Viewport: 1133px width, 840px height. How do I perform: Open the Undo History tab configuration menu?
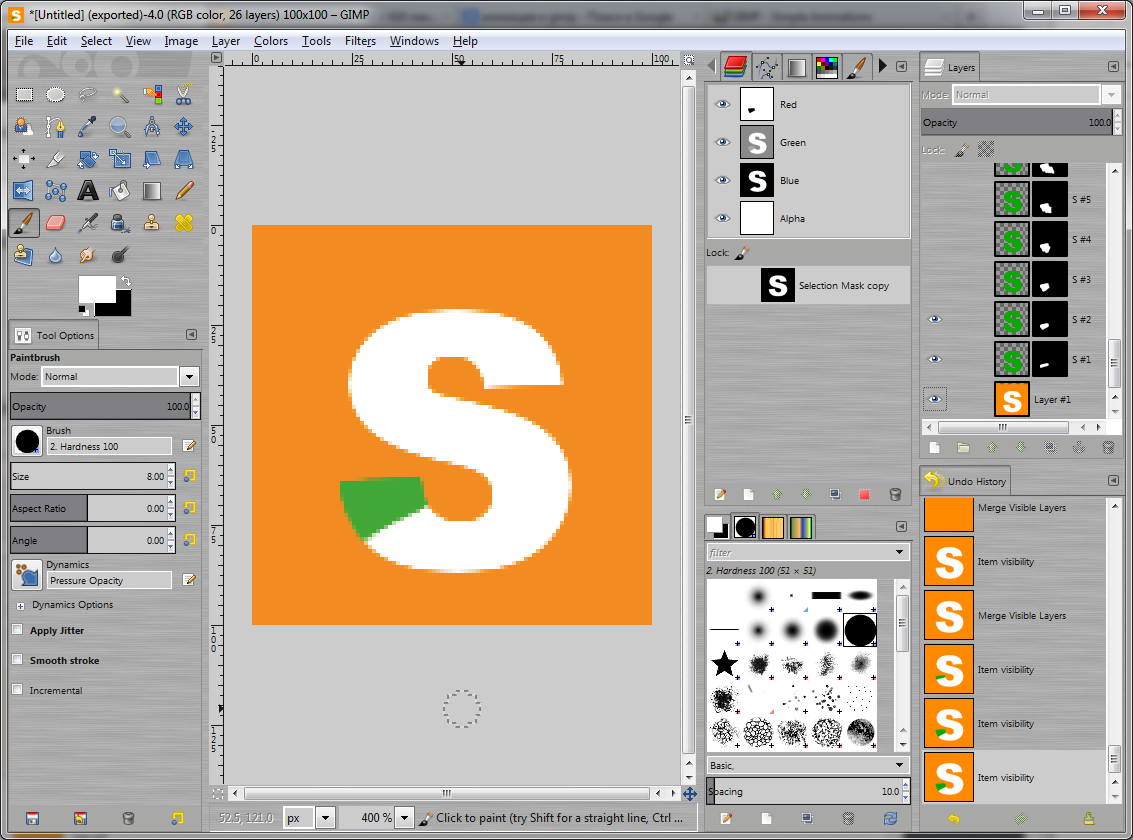1113,480
